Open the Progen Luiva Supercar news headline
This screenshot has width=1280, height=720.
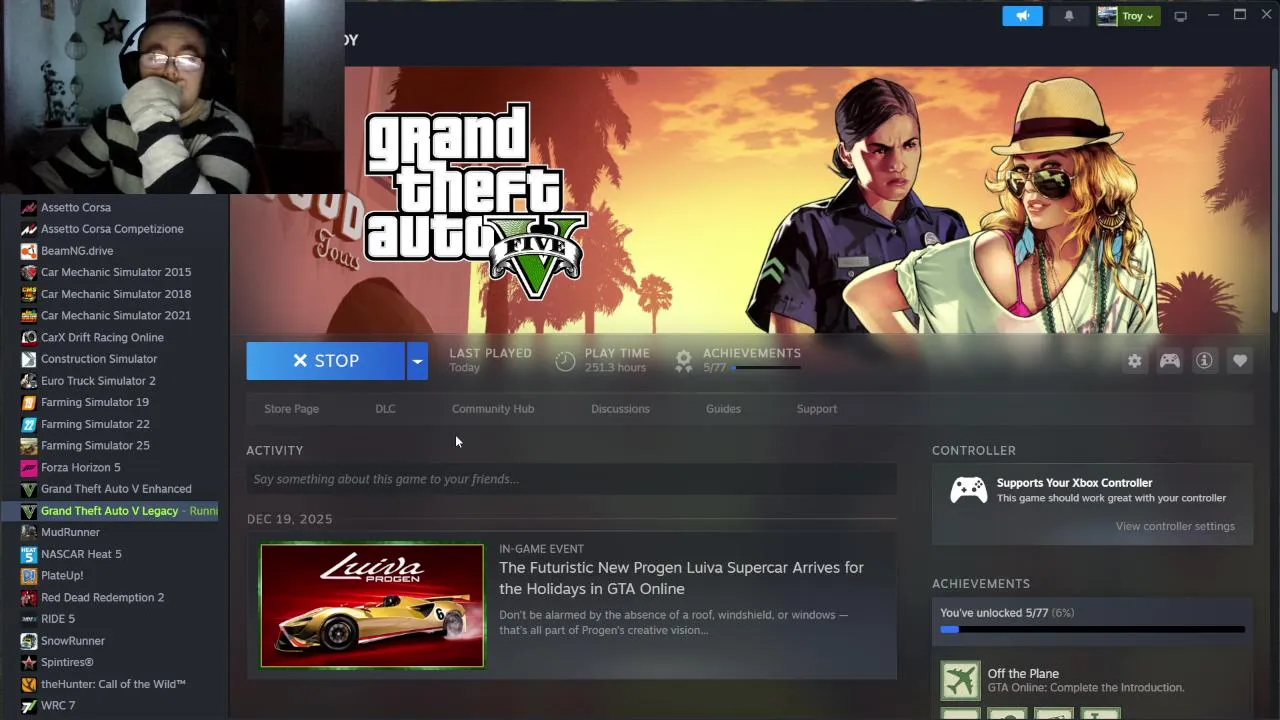point(681,578)
